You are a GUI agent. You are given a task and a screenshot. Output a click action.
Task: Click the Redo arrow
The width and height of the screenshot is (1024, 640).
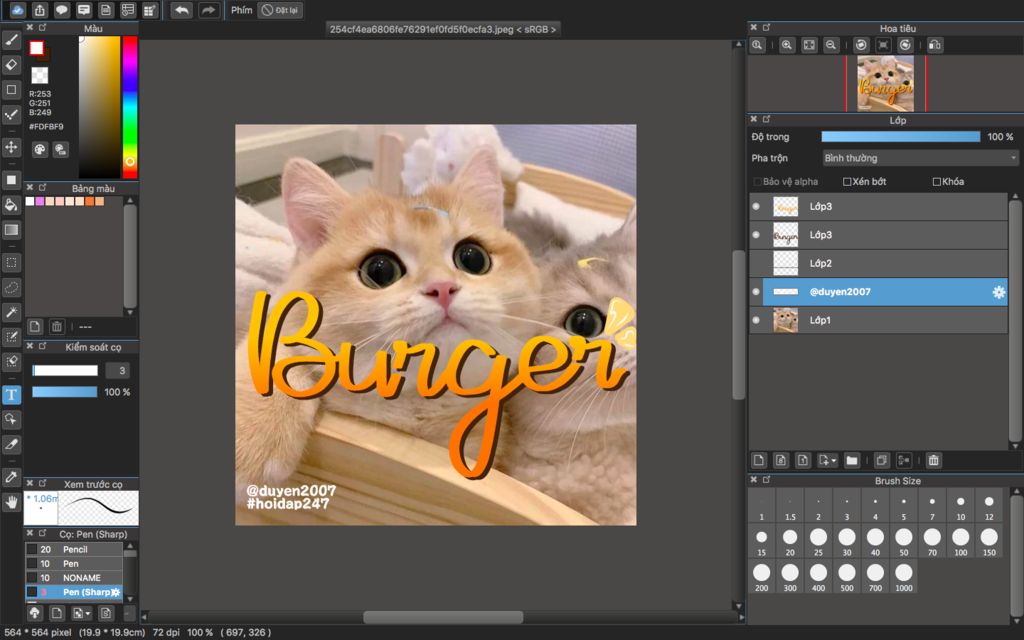(x=208, y=10)
